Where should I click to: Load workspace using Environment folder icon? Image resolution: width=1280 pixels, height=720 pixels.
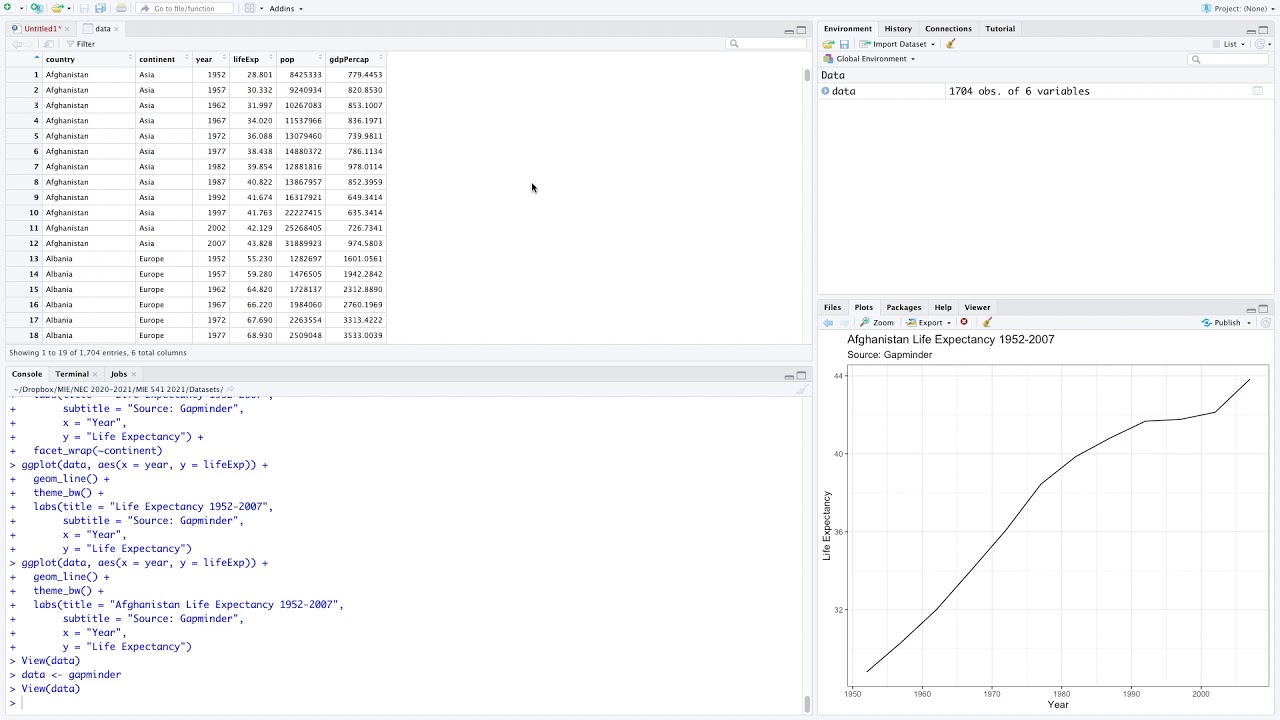[x=829, y=44]
